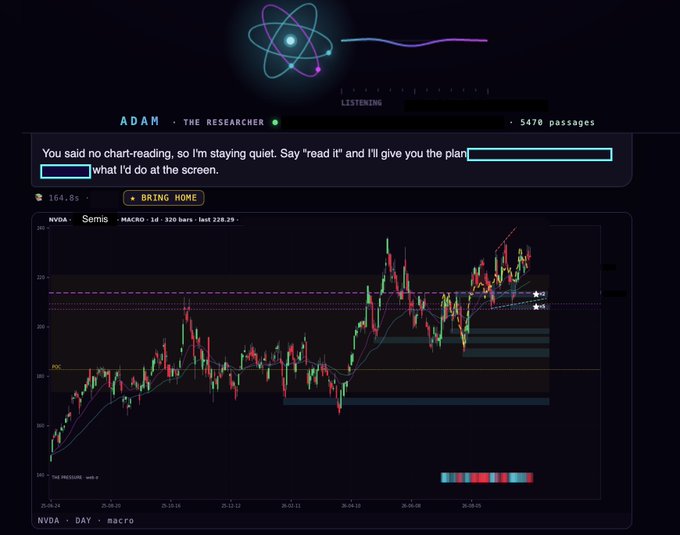Click the voice waveform line

click(x=414, y=42)
